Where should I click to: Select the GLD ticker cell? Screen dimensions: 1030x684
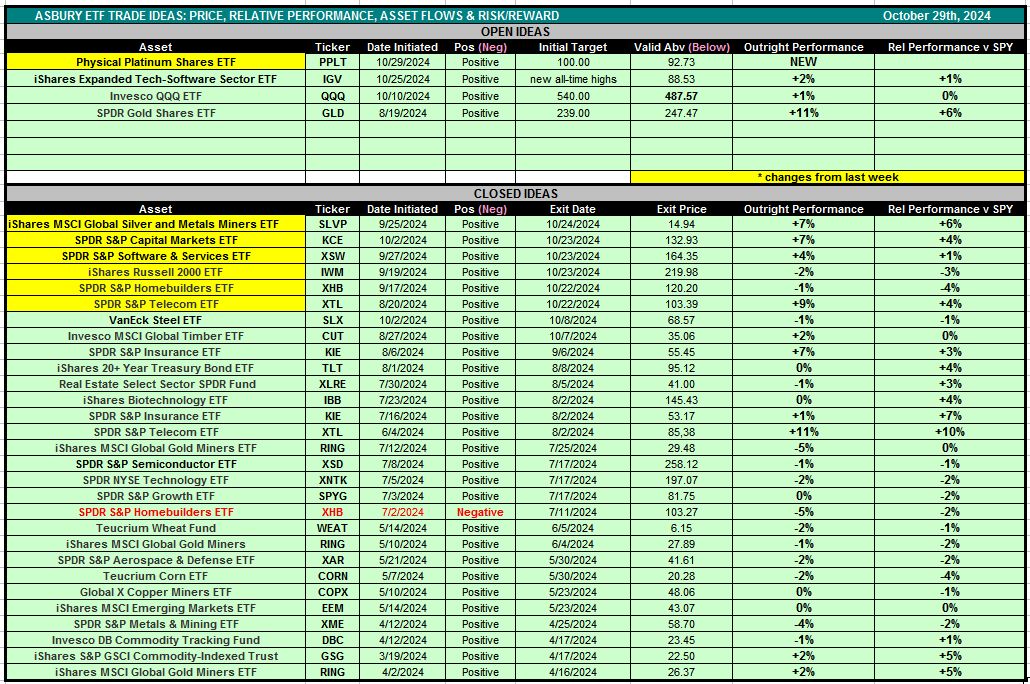pos(332,113)
